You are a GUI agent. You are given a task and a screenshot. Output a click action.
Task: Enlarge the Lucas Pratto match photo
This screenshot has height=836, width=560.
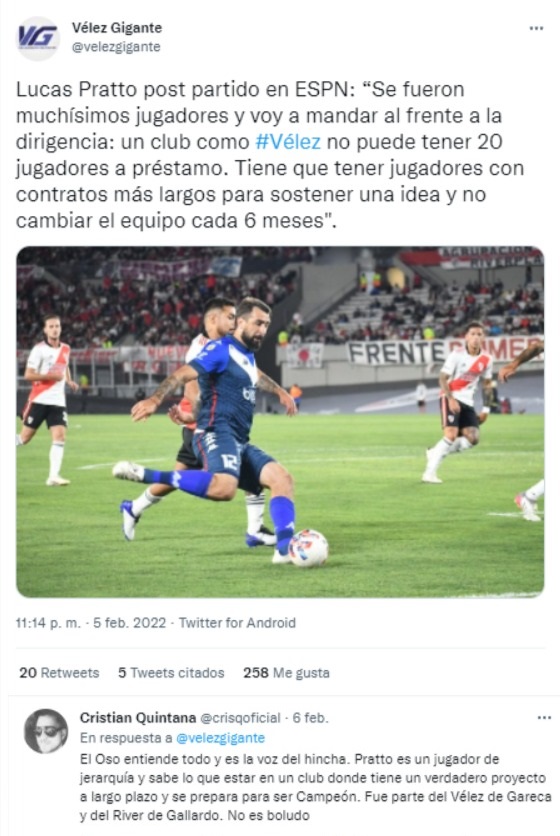point(280,422)
